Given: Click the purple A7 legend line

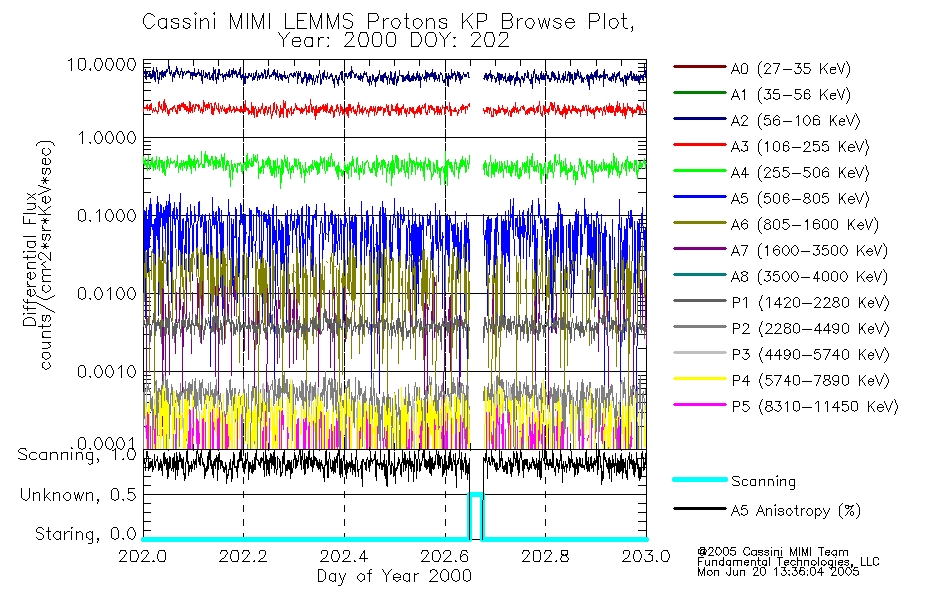Looking at the screenshot, I should (x=699, y=248).
